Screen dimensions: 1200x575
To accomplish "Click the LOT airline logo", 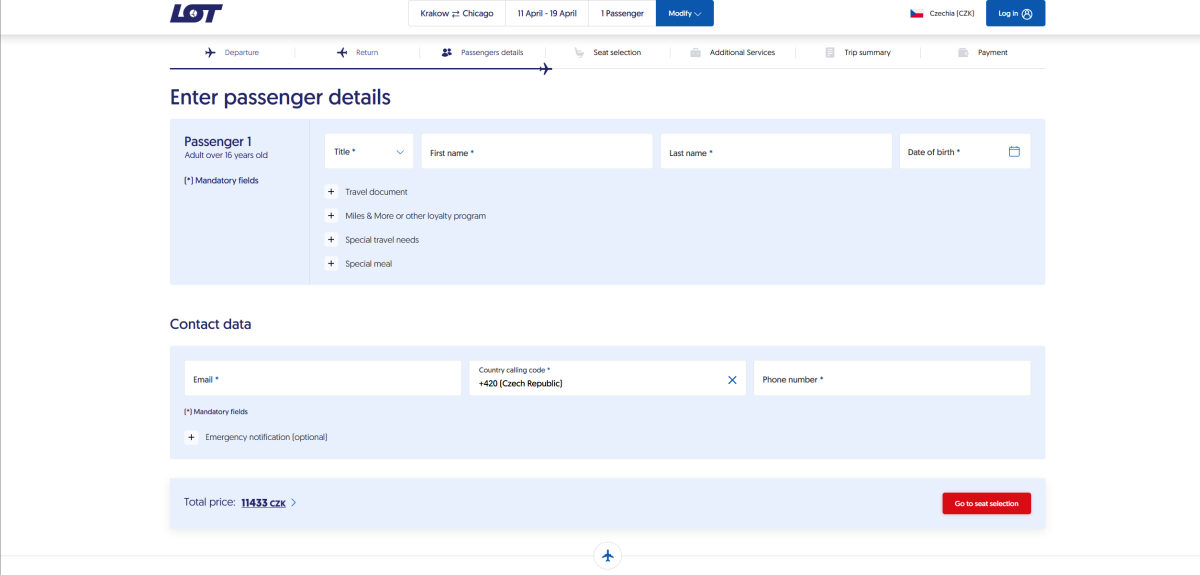I will (x=196, y=13).
